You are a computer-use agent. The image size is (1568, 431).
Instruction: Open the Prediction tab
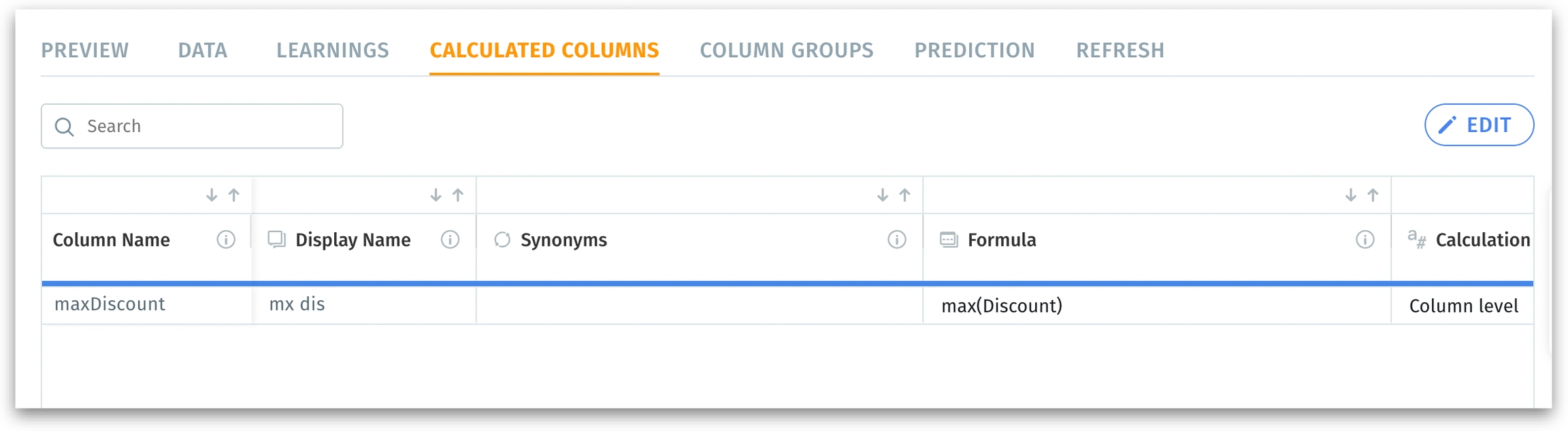974,50
